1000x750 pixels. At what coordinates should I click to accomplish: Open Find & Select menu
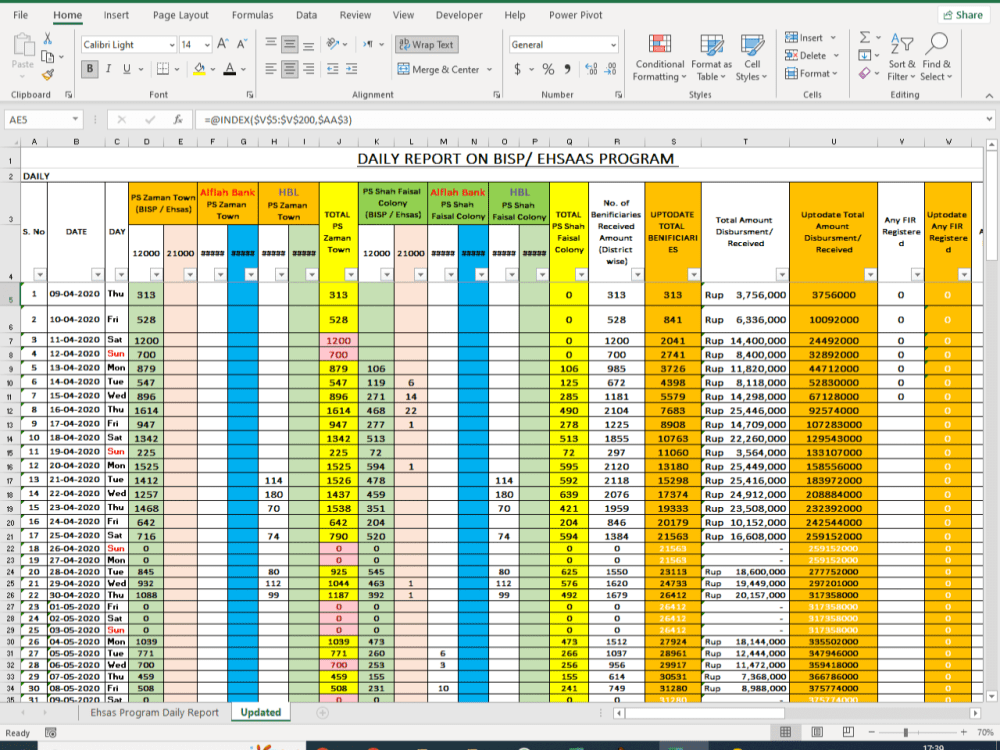[x=936, y=58]
